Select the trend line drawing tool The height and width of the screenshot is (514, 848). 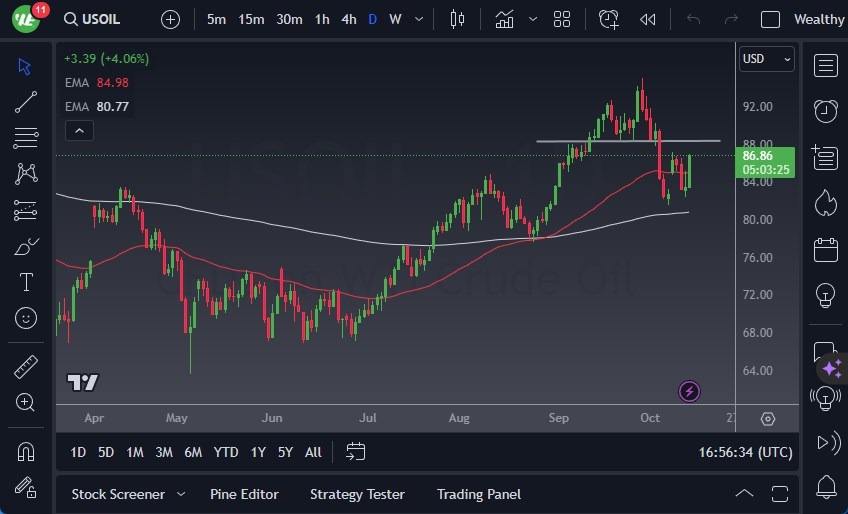(26, 101)
